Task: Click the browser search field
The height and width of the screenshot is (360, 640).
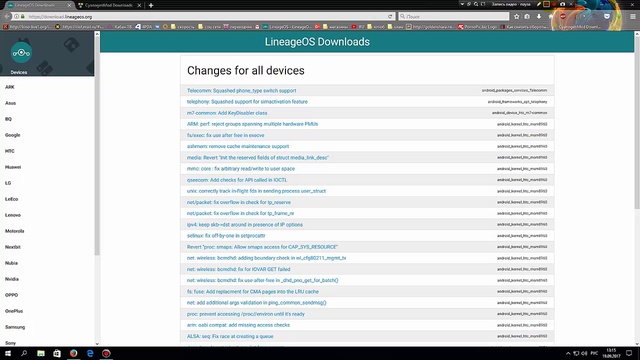Action: (454, 16)
